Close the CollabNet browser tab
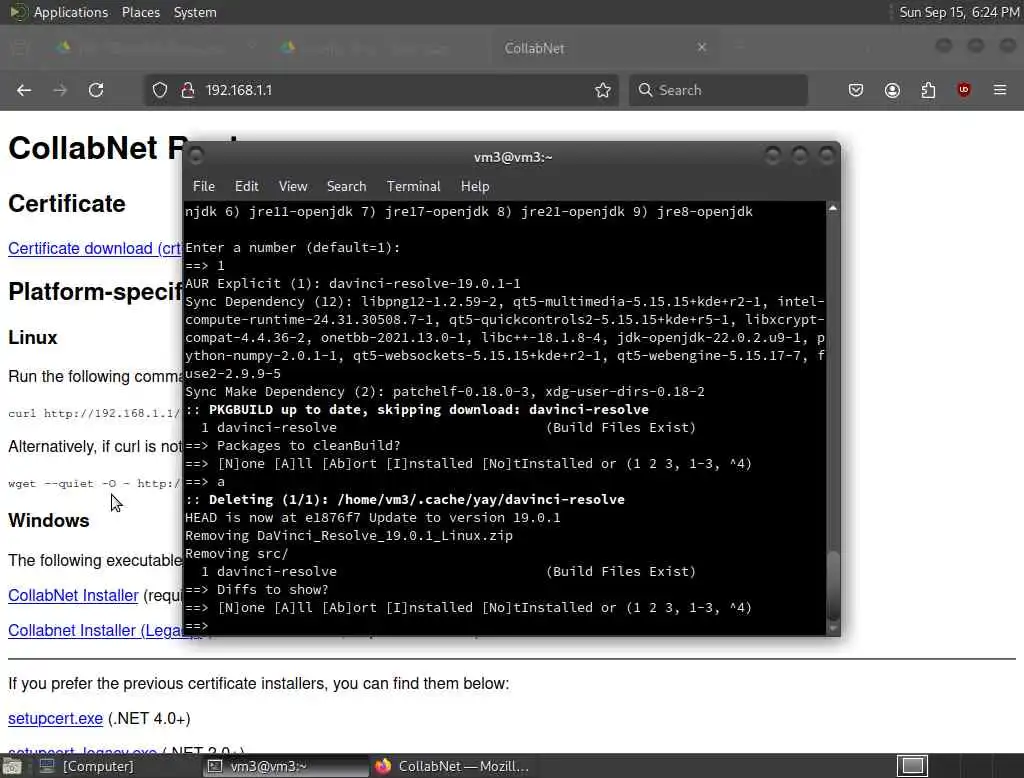Image resolution: width=1024 pixels, height=778 pixels. pos(701,48)
